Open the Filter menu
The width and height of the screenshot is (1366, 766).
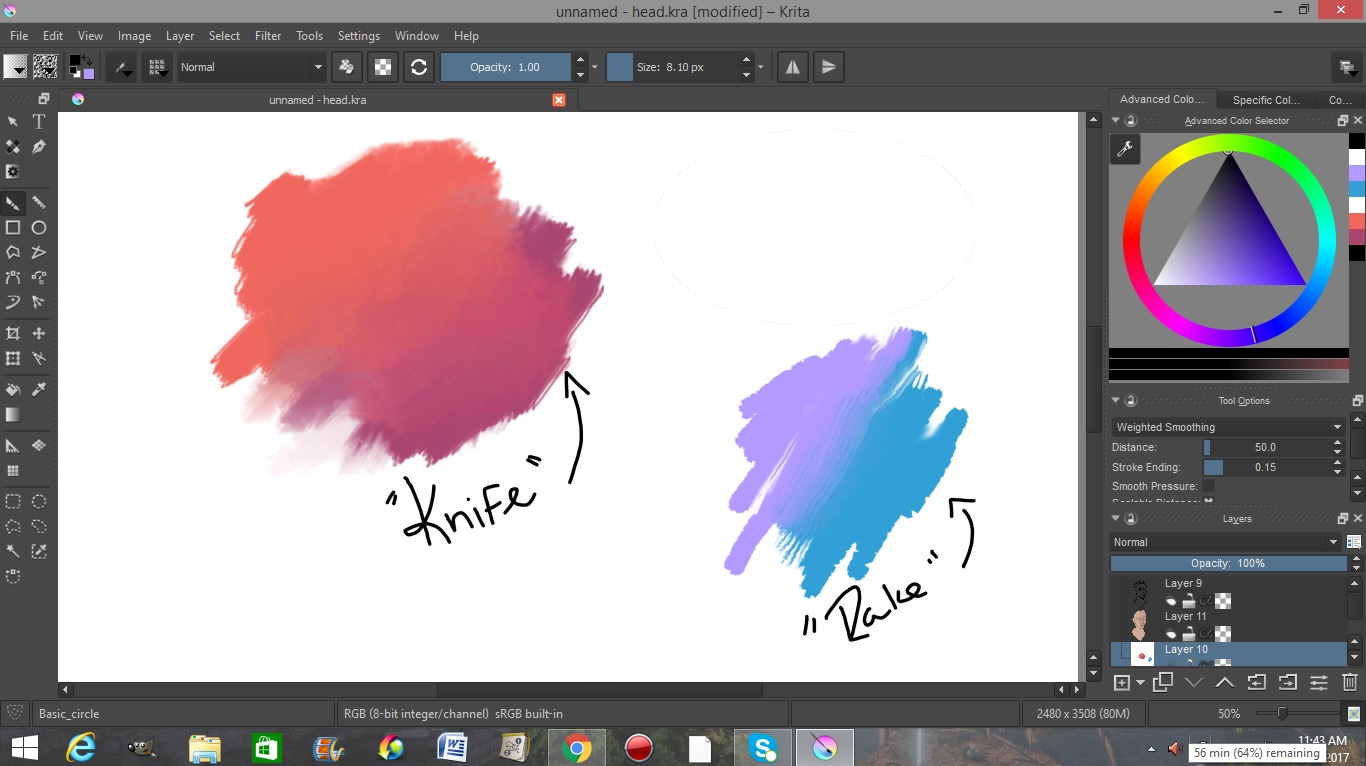pos(268,36)
